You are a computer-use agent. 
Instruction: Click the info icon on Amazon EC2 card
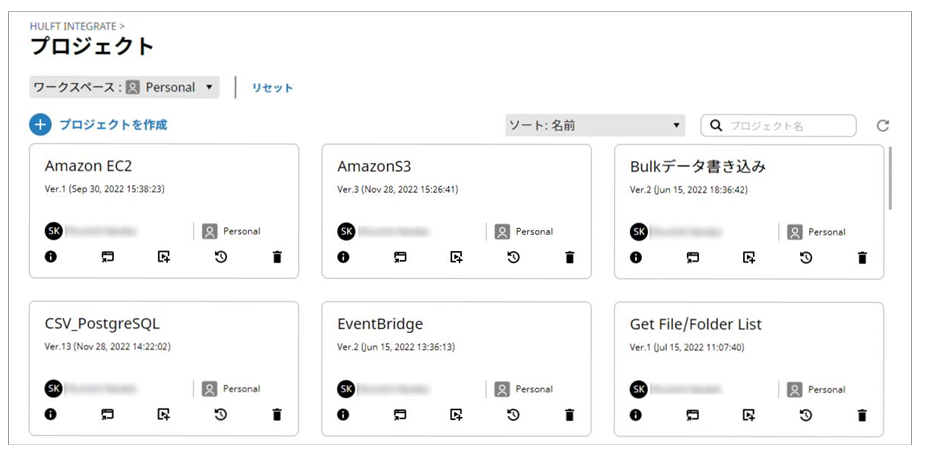coord(50,257)
